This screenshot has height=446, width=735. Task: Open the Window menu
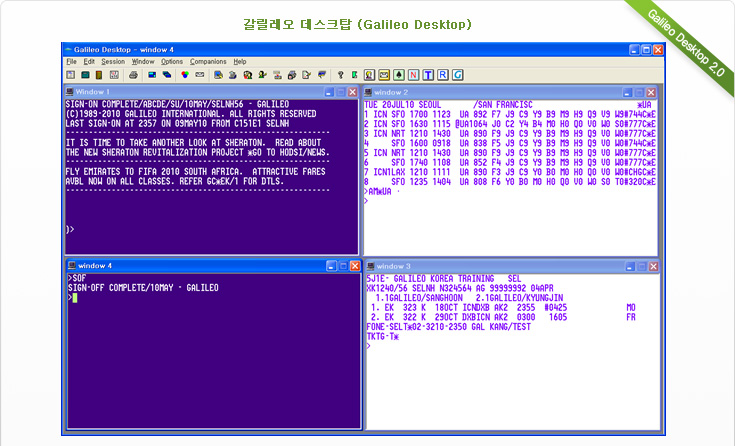click(142, 61)
